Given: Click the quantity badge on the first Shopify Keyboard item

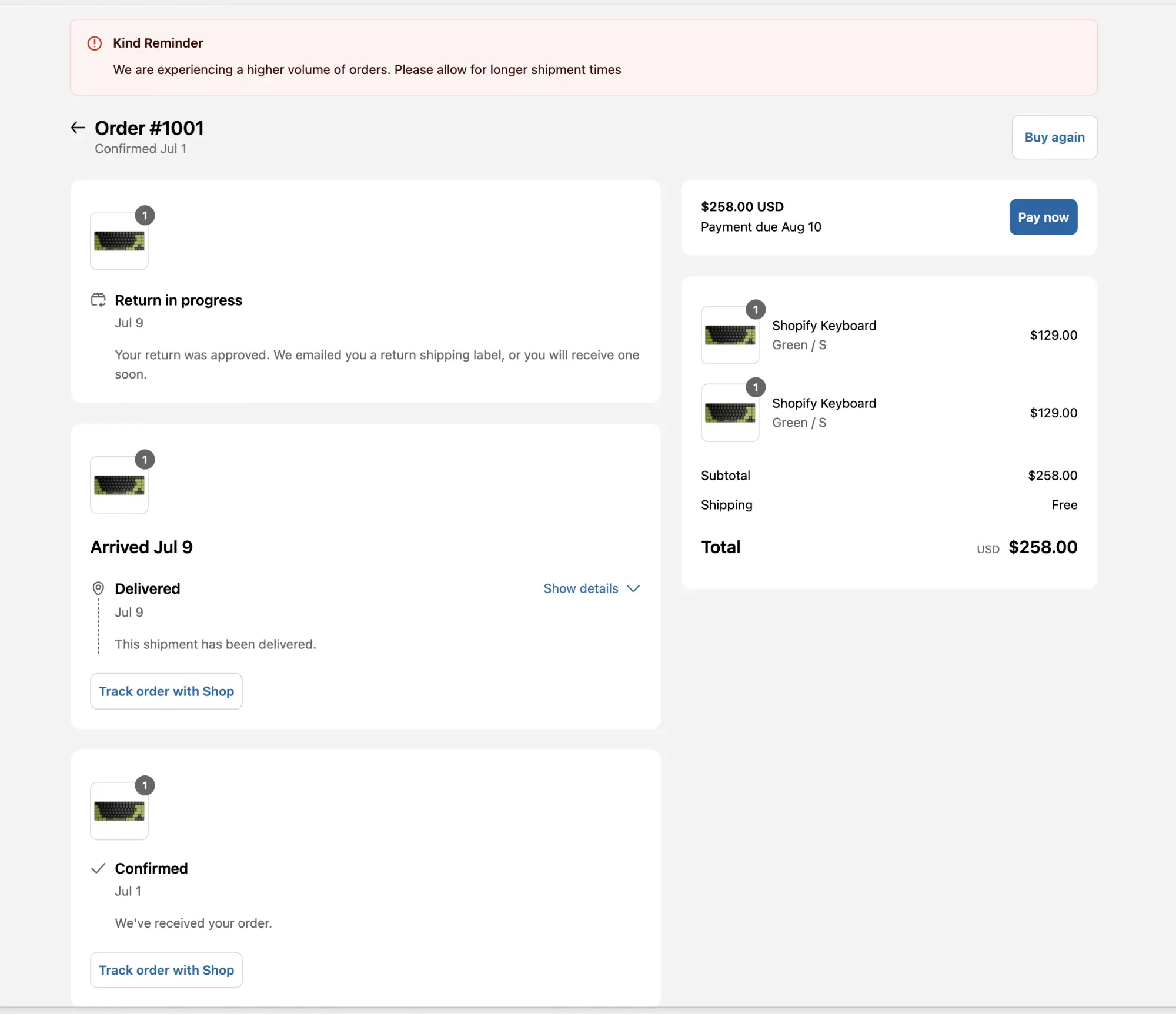Looking at the screenshot, I should tap(756, 310).
